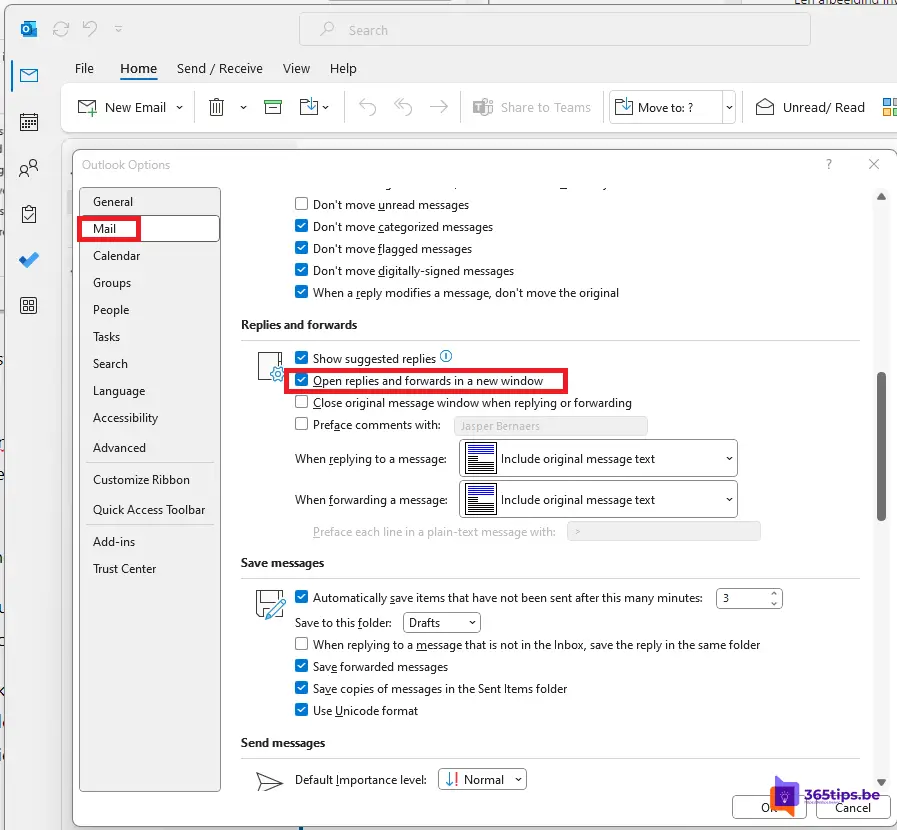Click the Cancel button
Screen dimensions: 897x830
[x=852, y=807]
